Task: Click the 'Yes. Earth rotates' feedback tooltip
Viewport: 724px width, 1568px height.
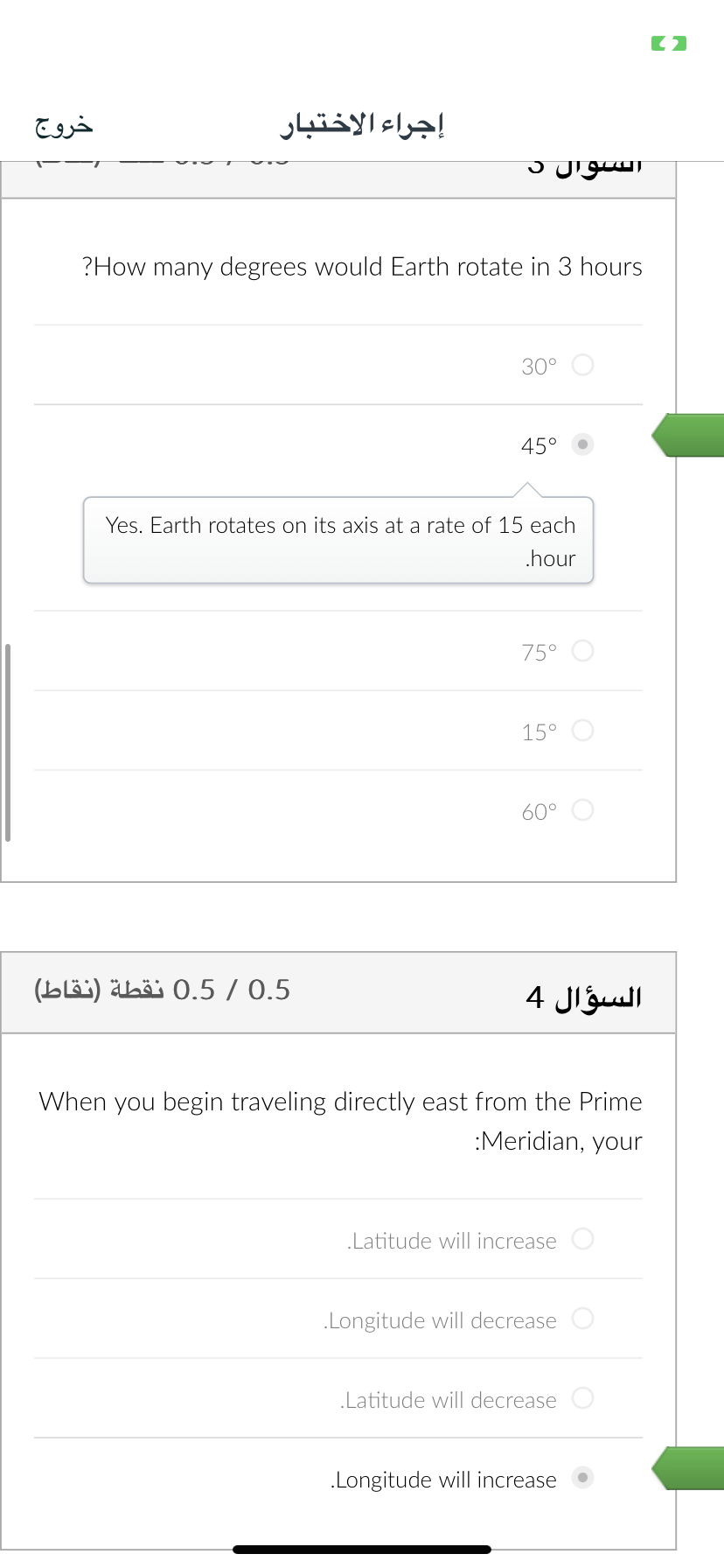Action: click(338, 541)
